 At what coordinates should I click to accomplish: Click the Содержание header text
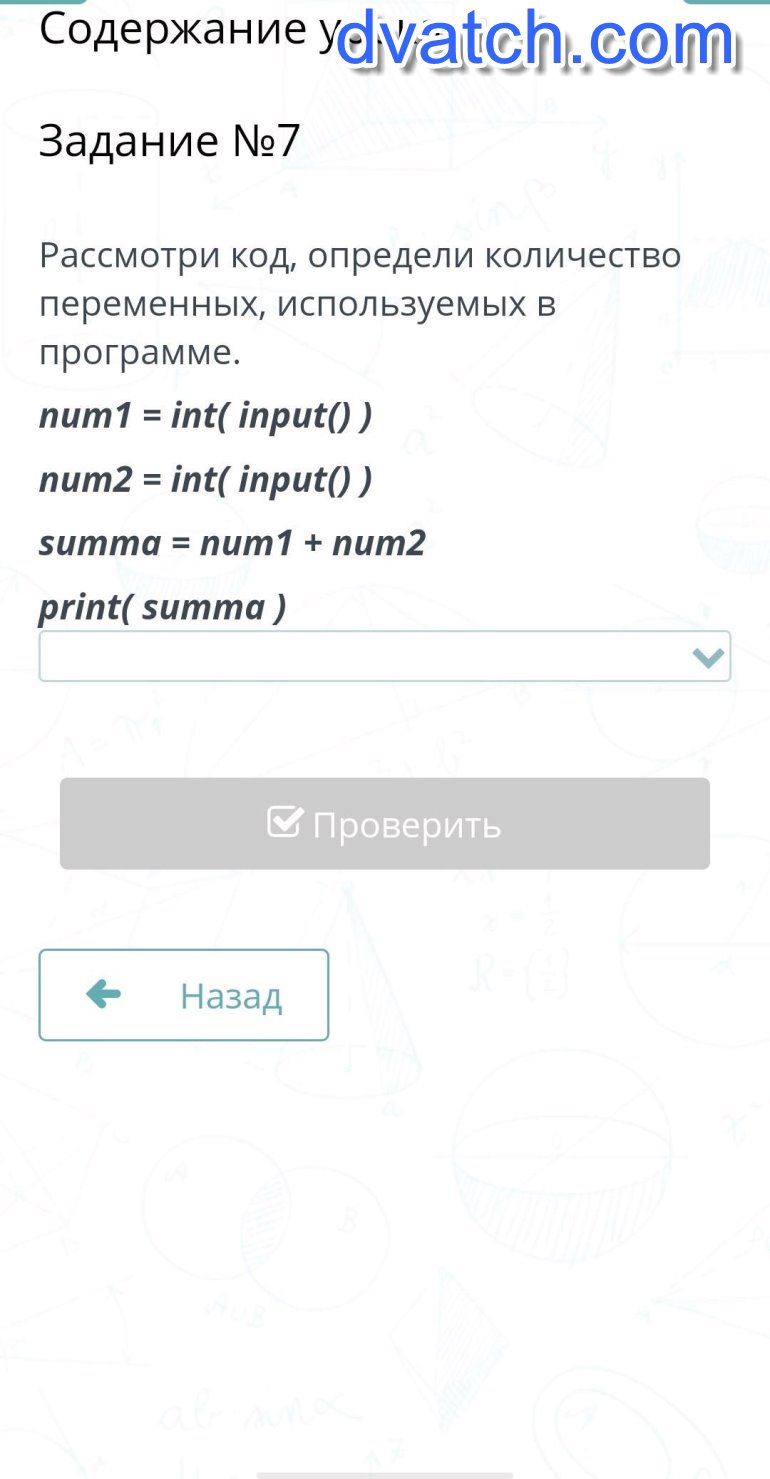[170, 30]
